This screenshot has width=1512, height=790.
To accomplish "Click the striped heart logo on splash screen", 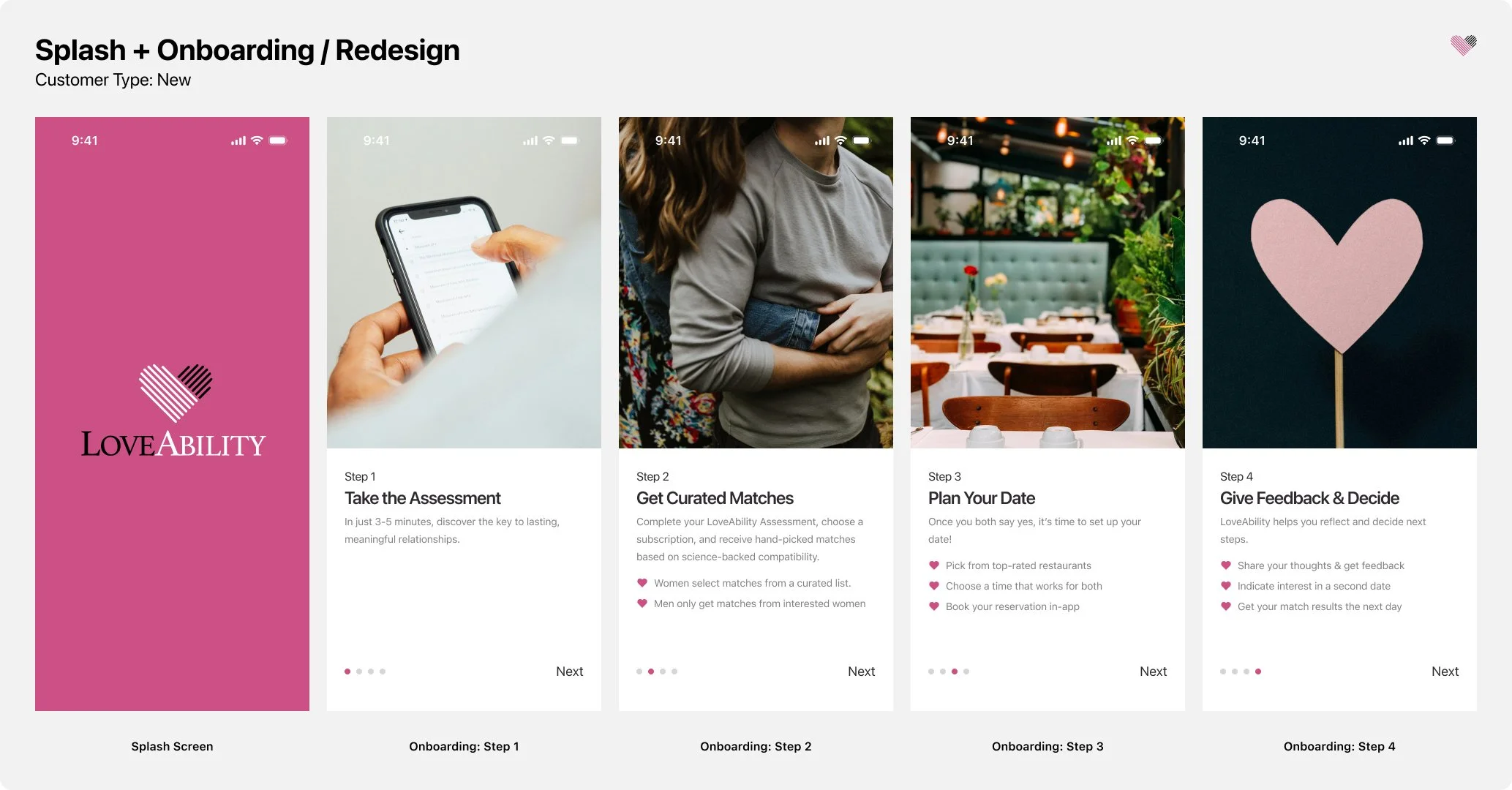I will point(176,393).
